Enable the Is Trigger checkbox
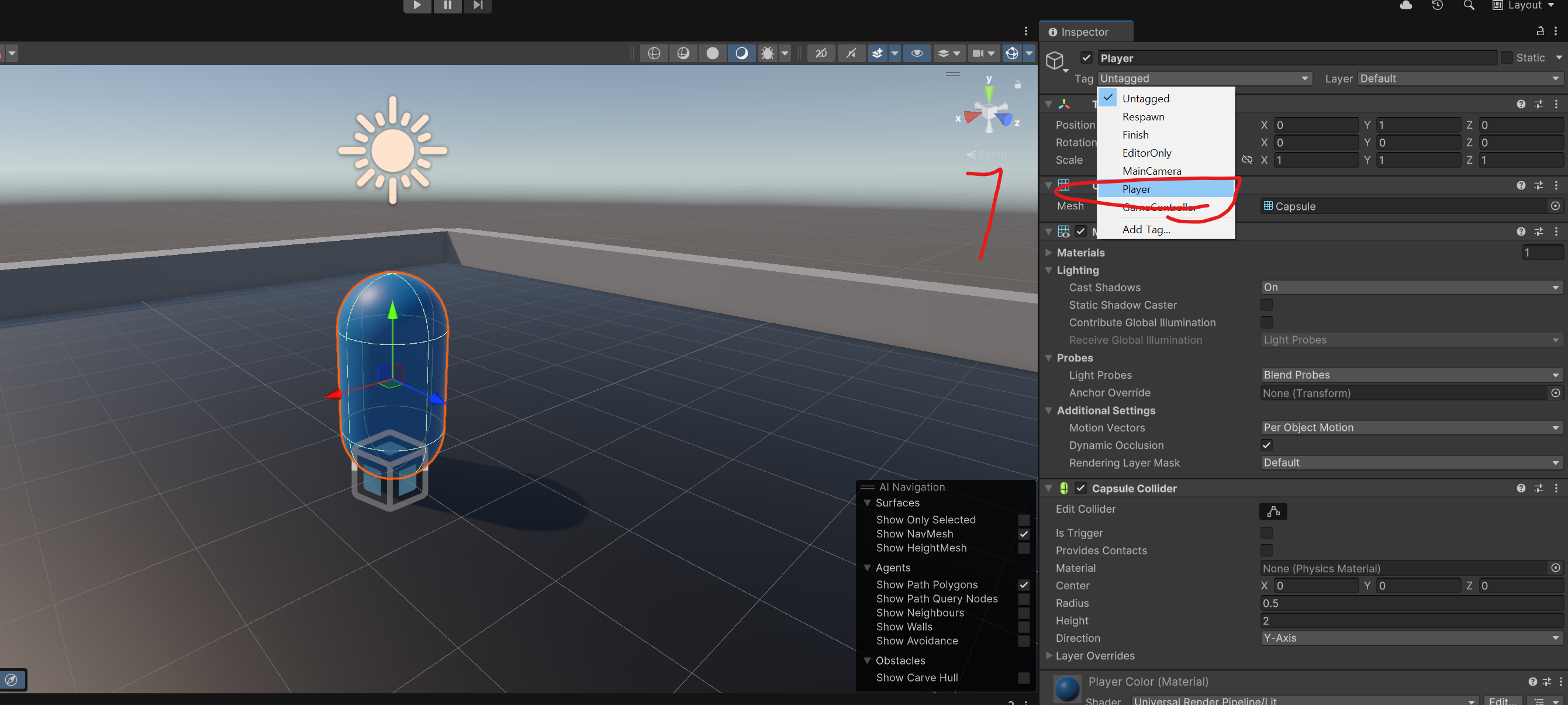The height and width of the screenshot is (705, 1568). click(1266, 533)
